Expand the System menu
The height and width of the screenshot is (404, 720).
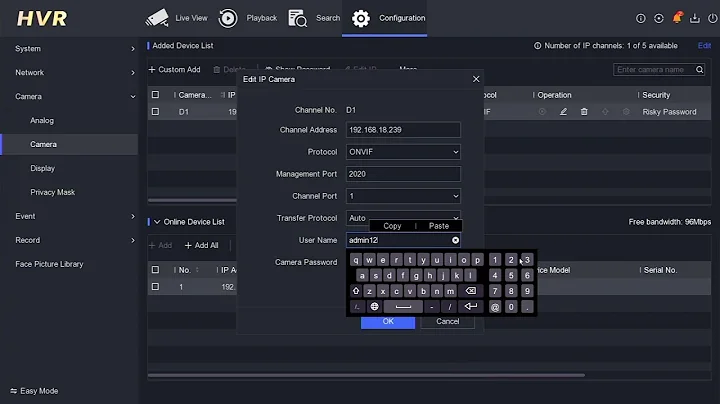[x=69, y=49]
